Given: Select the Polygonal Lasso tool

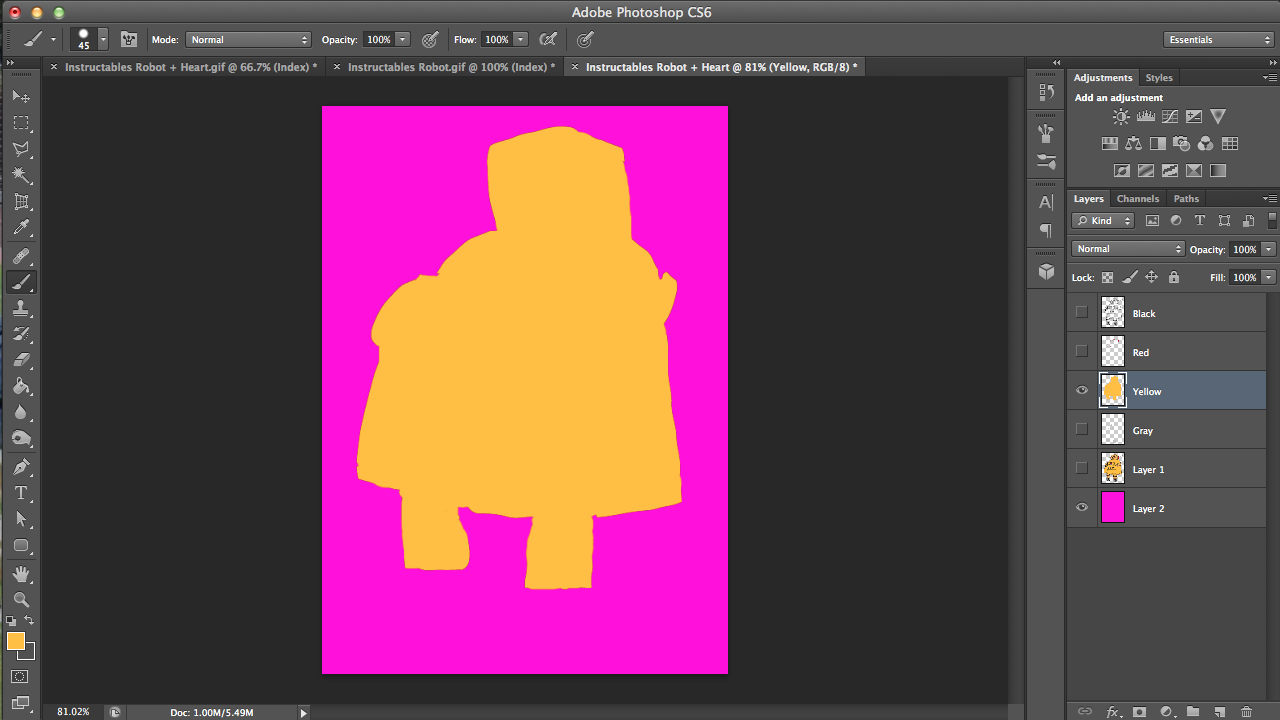Looking at the screenshot, I should click(21, 149).
